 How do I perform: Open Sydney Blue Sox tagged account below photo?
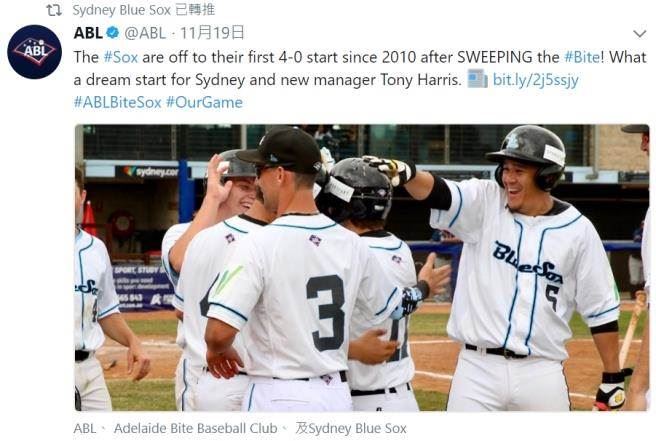coord(357,428)
